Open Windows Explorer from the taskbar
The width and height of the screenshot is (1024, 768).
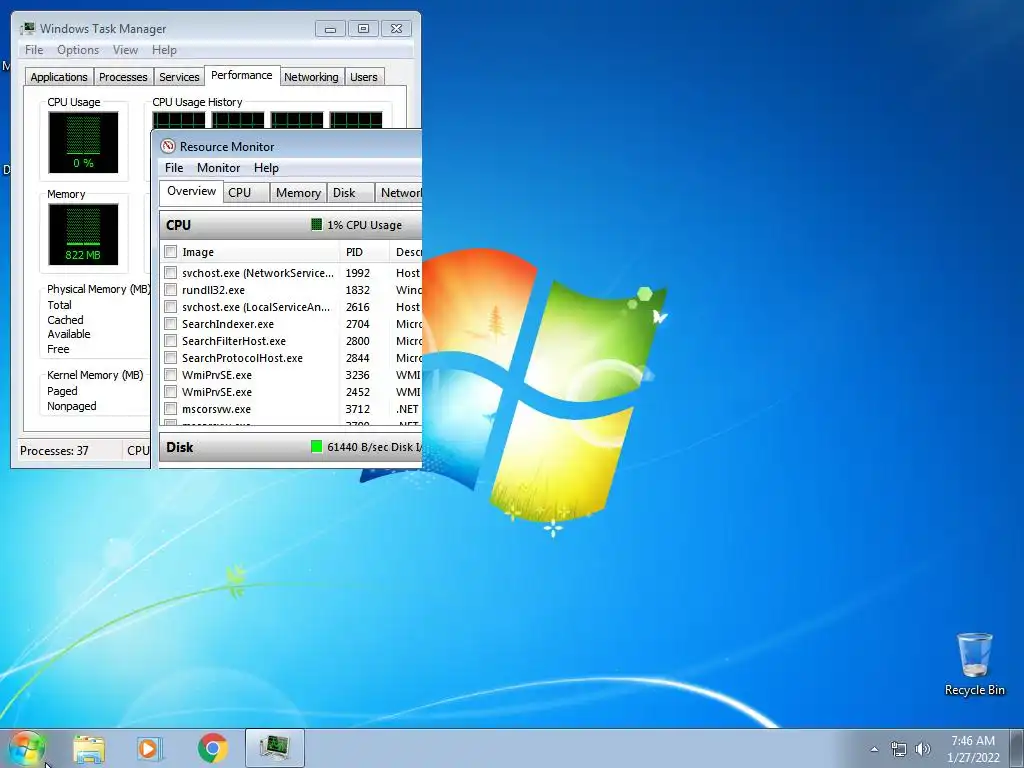pos(89,748)
